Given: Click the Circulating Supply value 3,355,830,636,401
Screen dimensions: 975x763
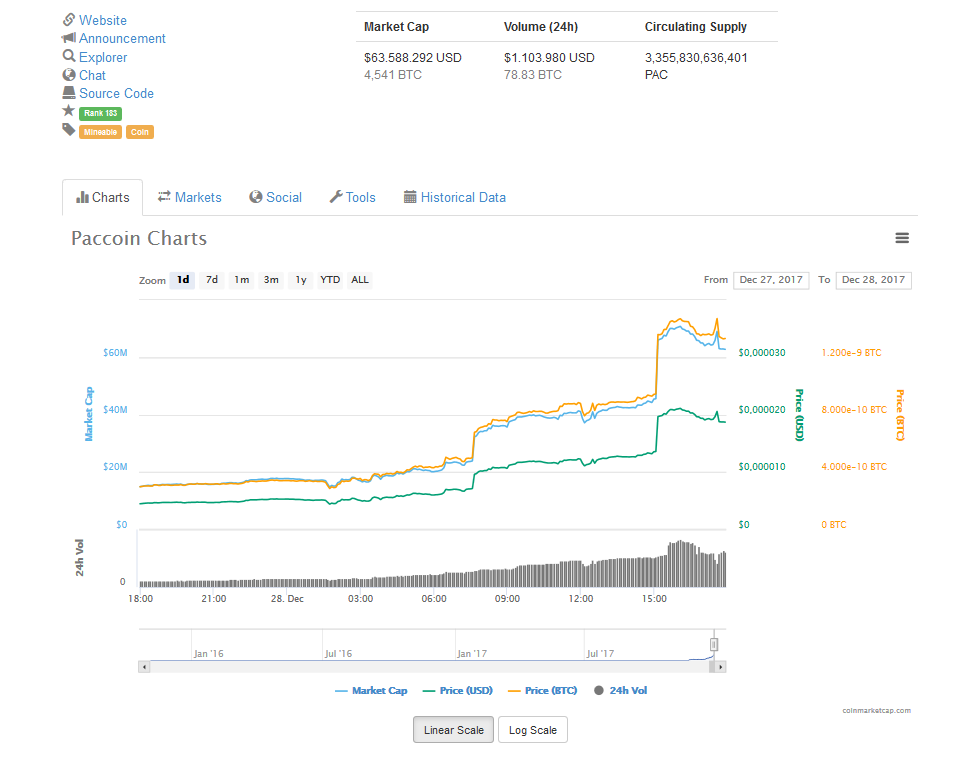Looking at the screenshot, I should [x=696, y=58].
